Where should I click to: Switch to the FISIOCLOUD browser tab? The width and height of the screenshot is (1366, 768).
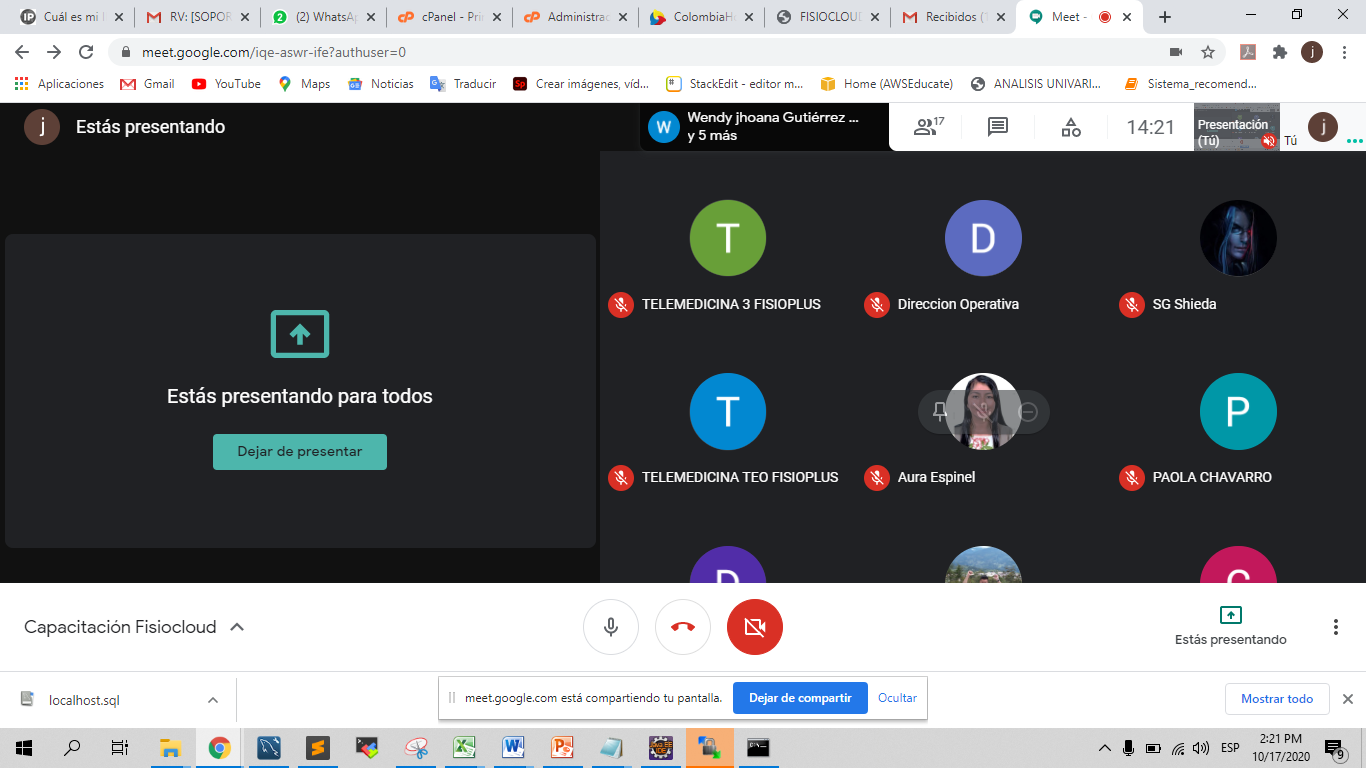point(830,17)
